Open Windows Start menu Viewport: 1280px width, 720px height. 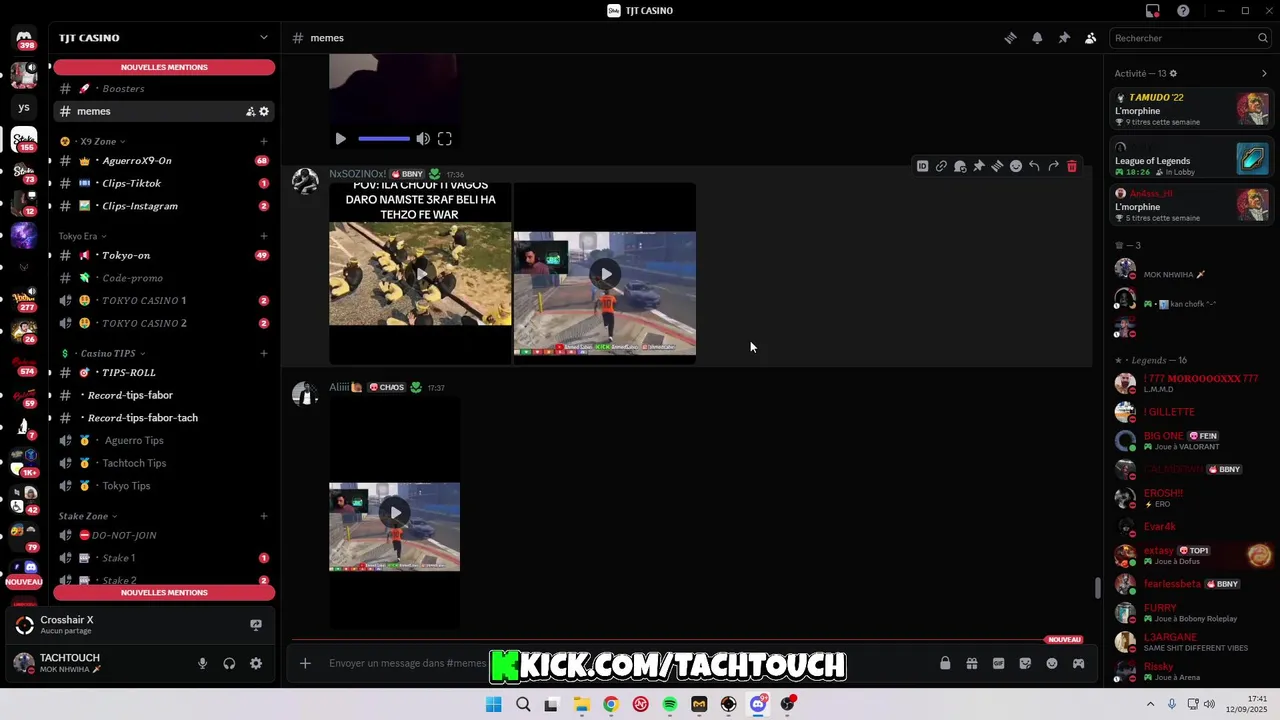click(x=493, y=705)
